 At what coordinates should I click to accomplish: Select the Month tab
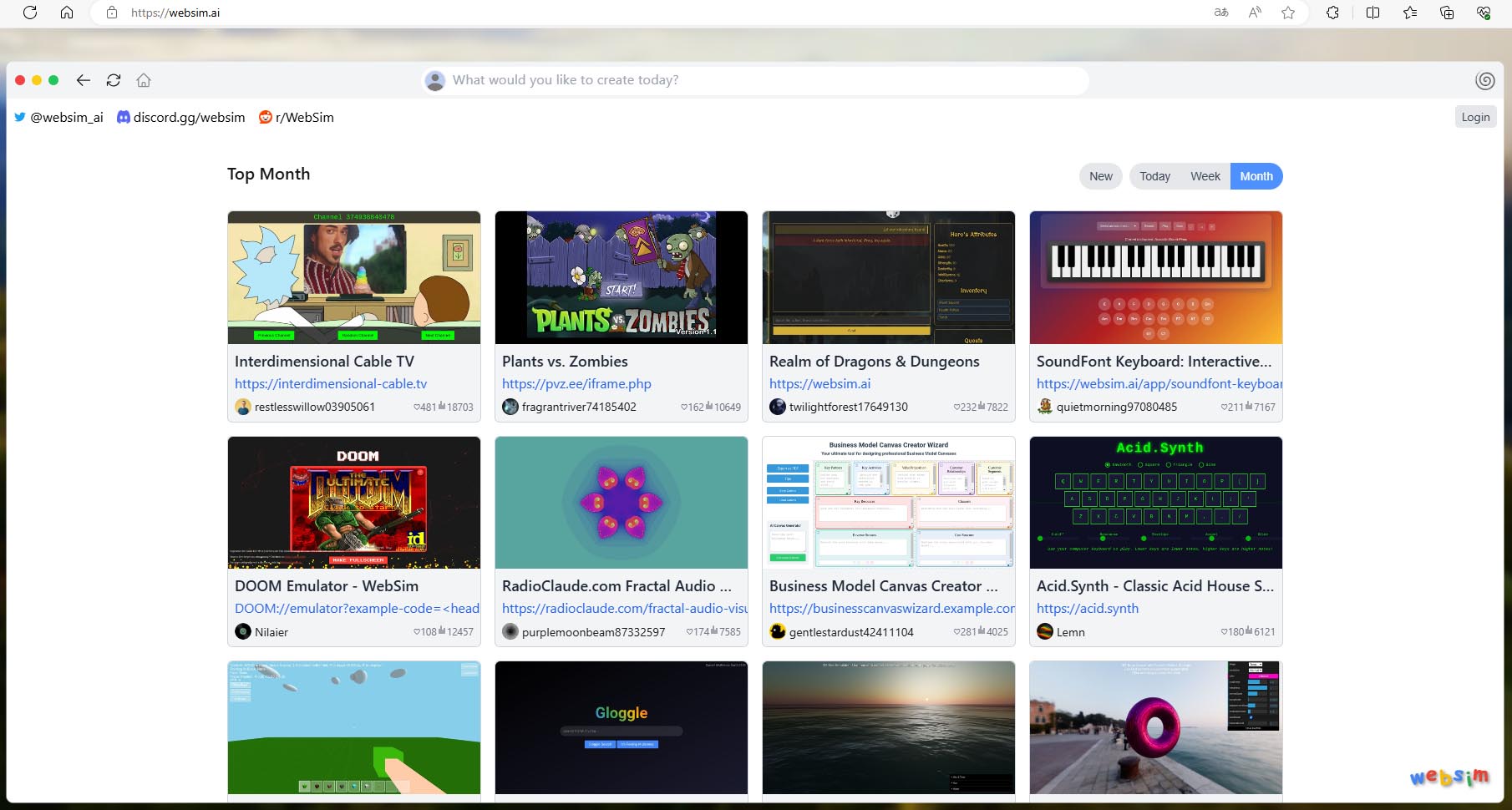[1256, 176]
